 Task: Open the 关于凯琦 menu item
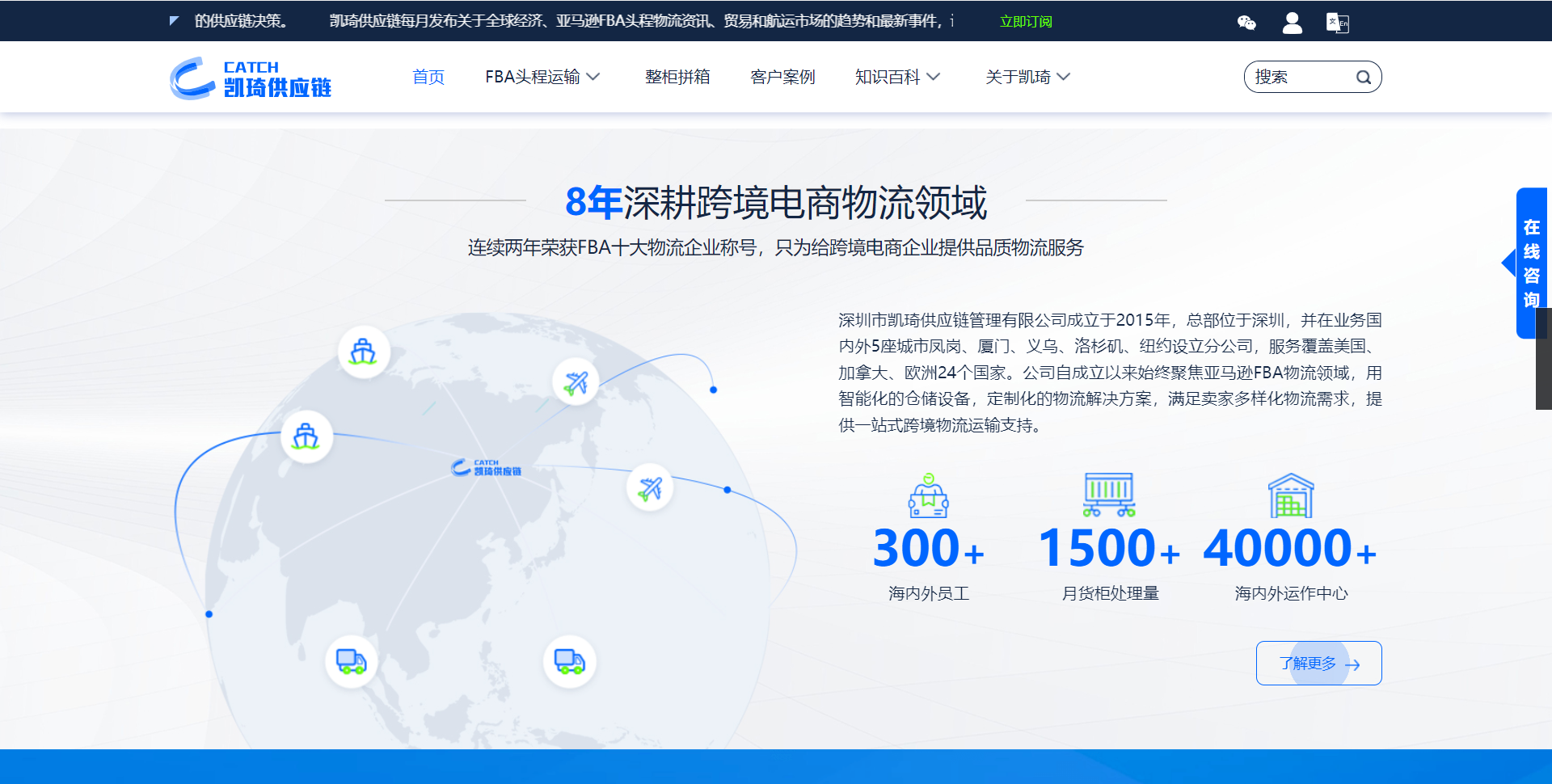tap(1018, 77)
